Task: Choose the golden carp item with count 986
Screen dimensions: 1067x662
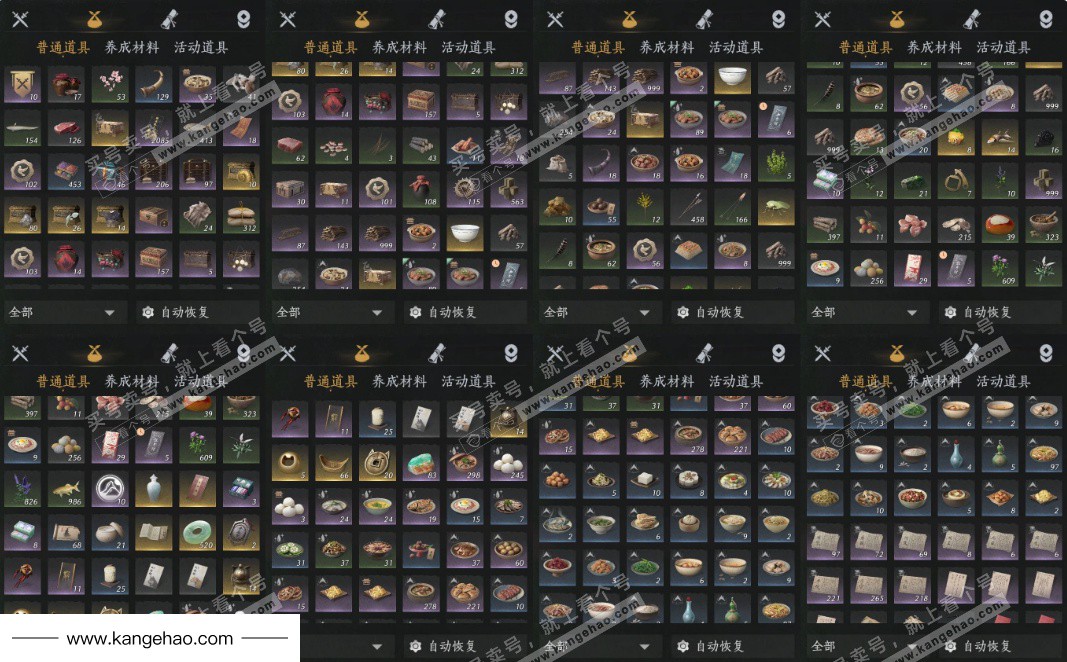Action: (66, 489)
